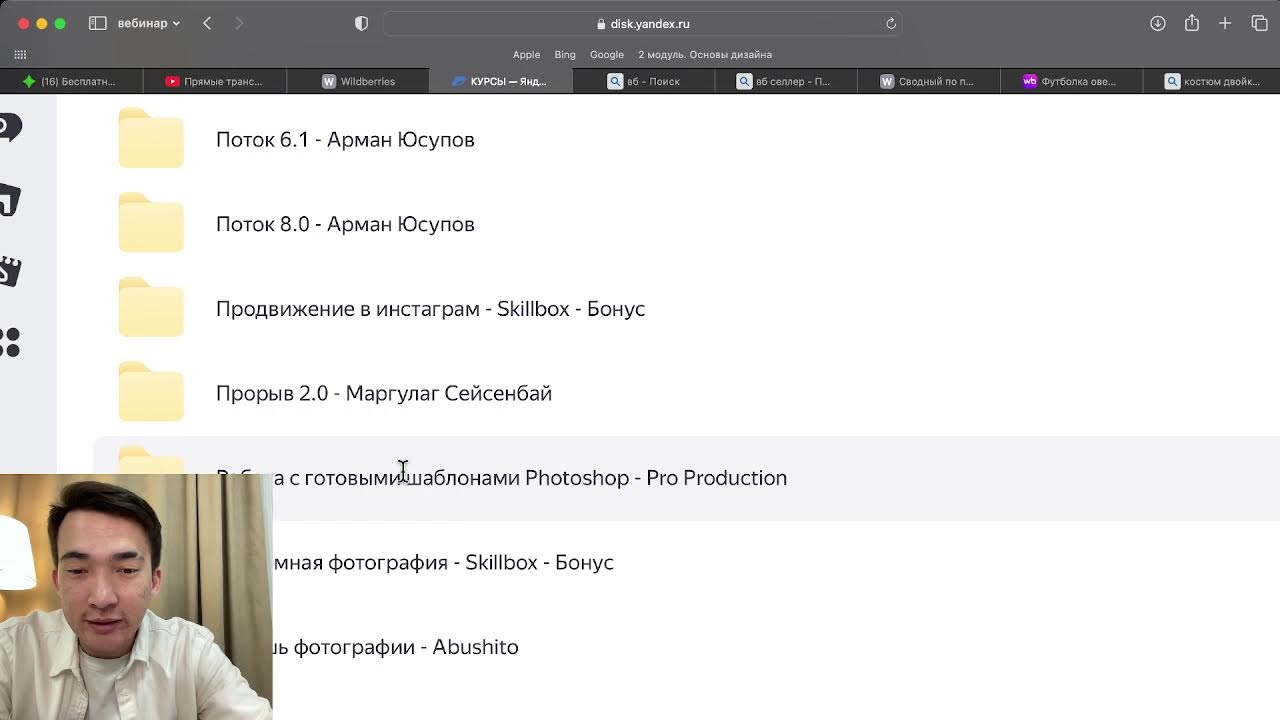Screen dimensions: 1280x720
Task: Toggle the Safari sidebar icon
Action: coord(97,23)
